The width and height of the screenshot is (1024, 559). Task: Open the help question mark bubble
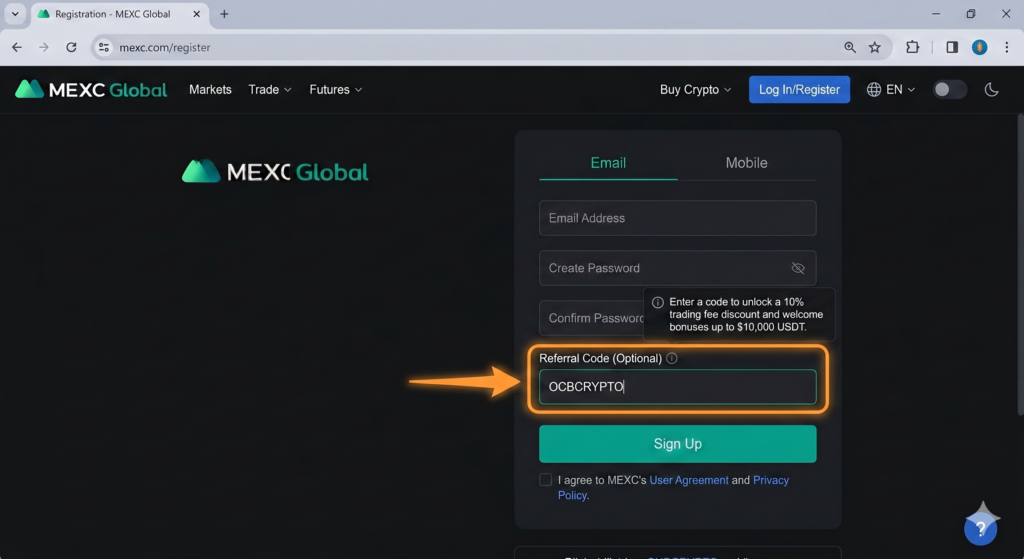[980, 528]
